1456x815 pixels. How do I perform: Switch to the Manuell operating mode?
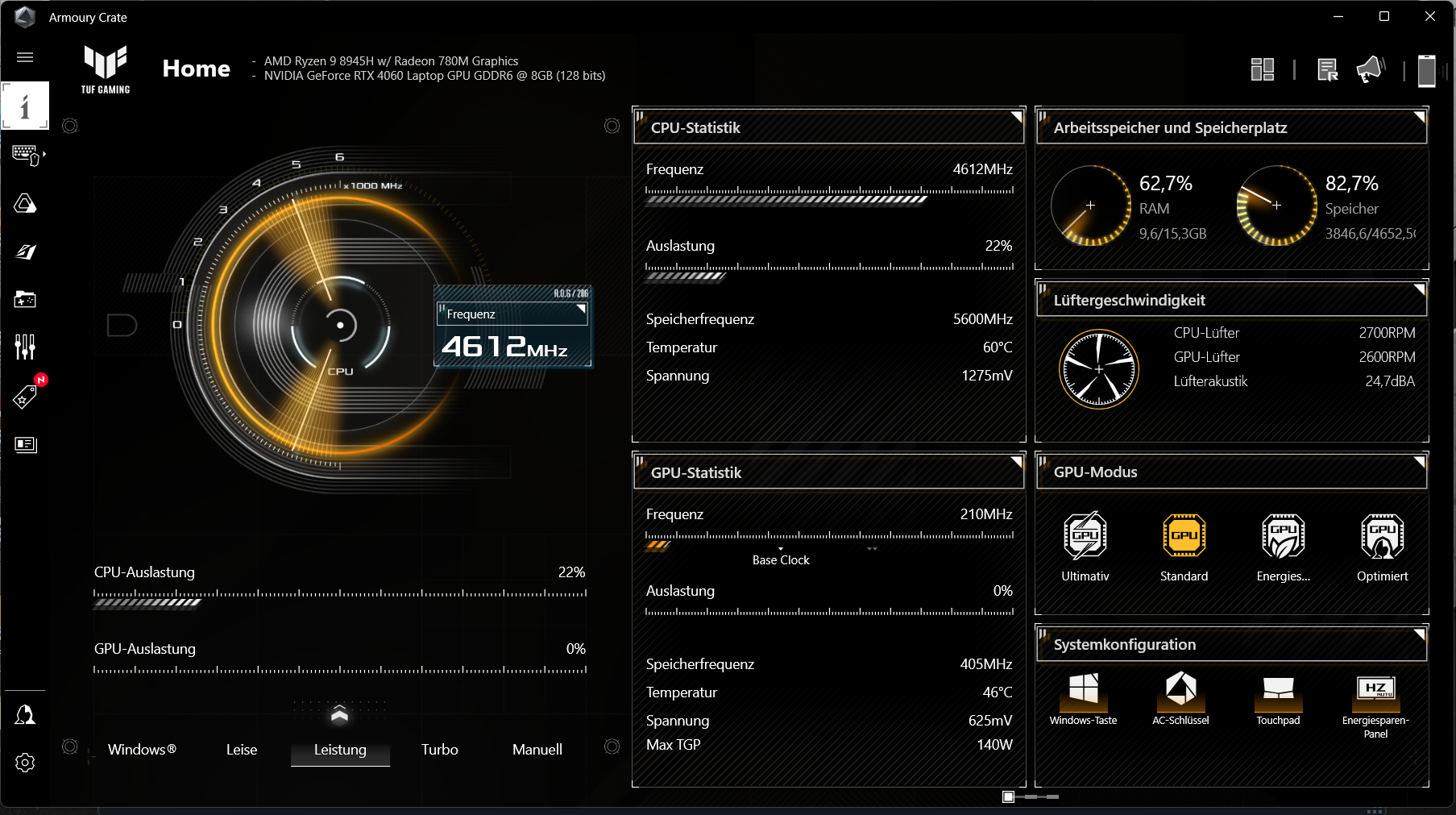[x=537, y=750]
